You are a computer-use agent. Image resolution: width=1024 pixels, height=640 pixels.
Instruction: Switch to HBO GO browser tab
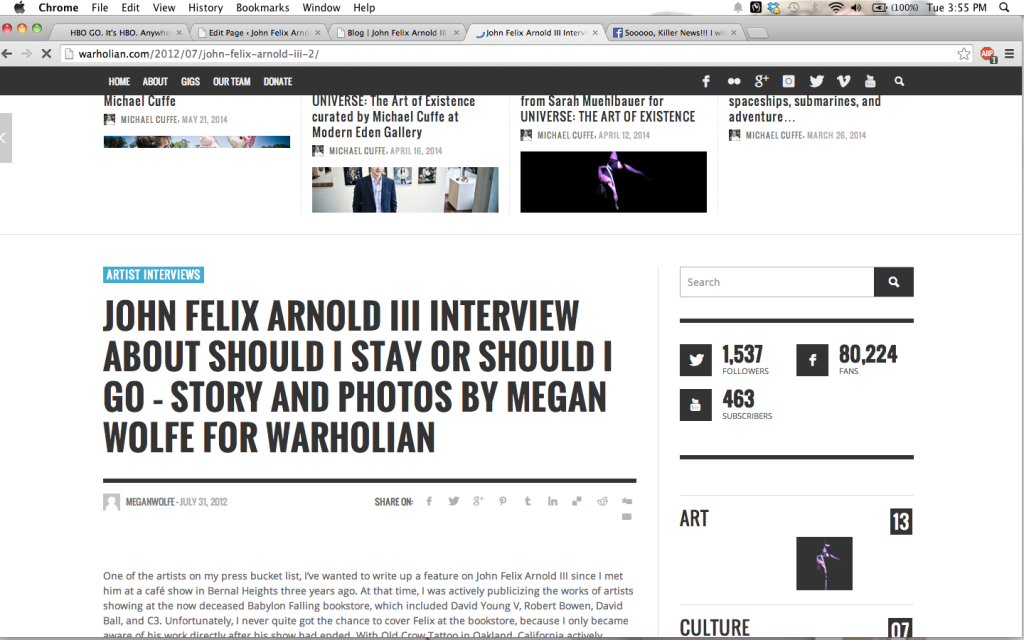[x=120, y=32]
